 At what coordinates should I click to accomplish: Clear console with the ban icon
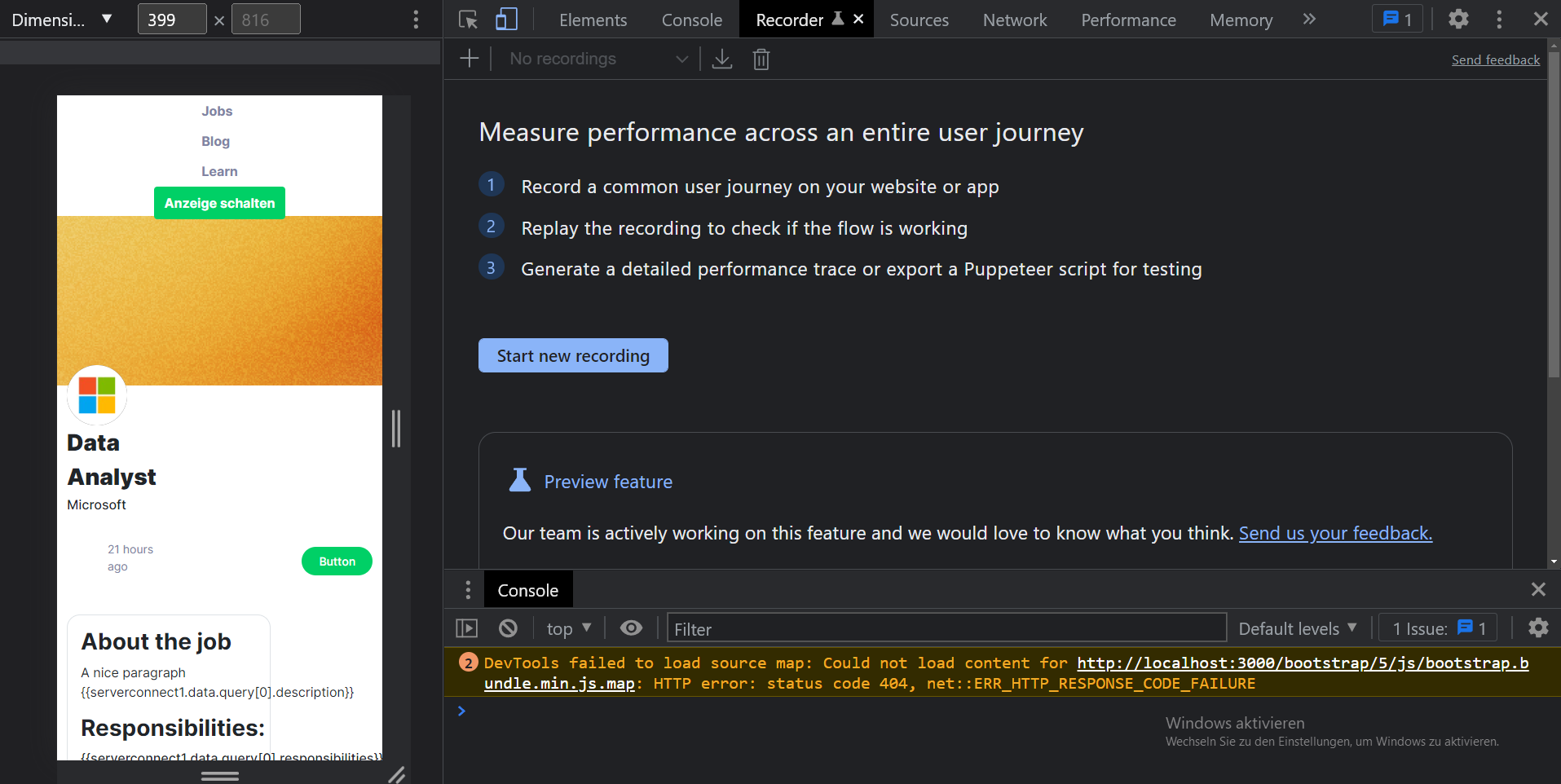(x=508, y=628)
